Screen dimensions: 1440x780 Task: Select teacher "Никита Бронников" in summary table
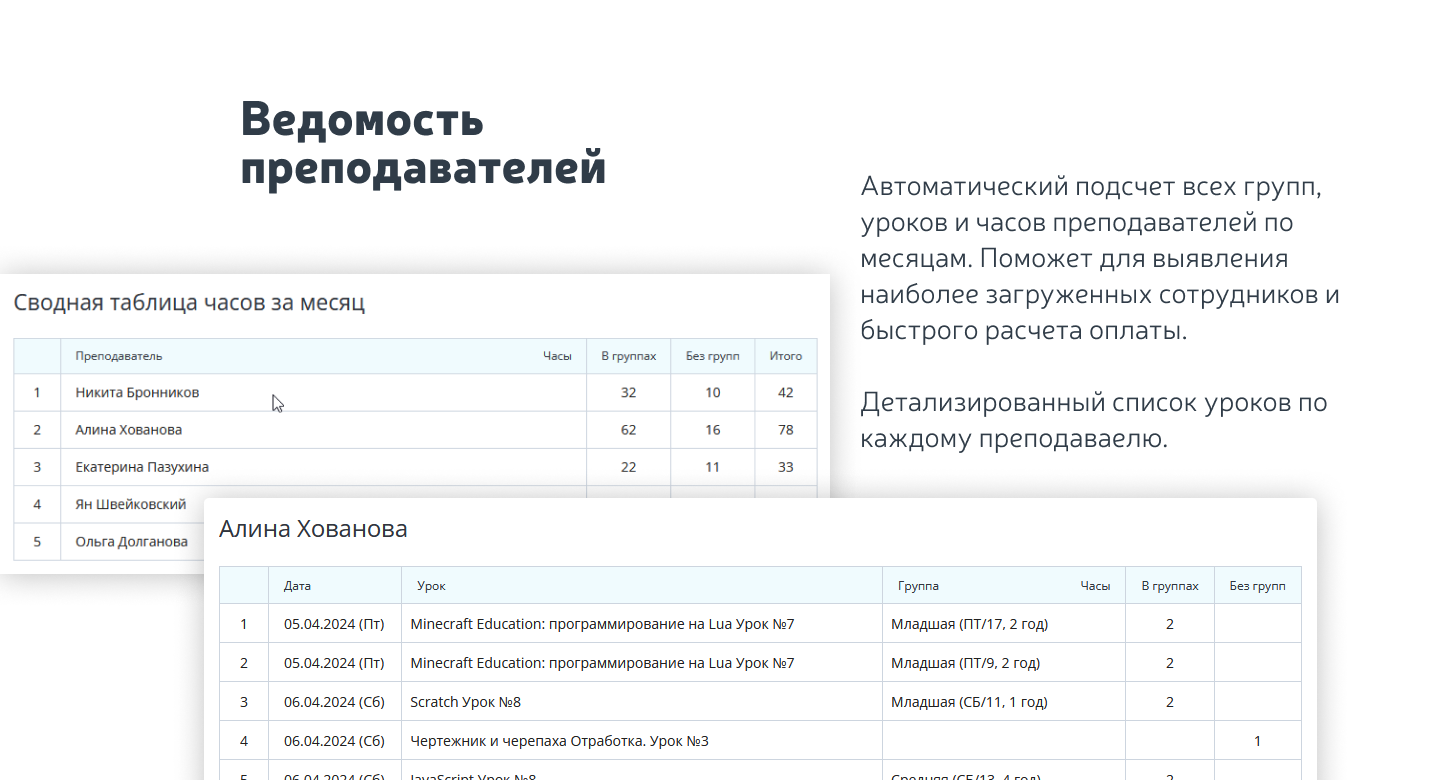137,393
